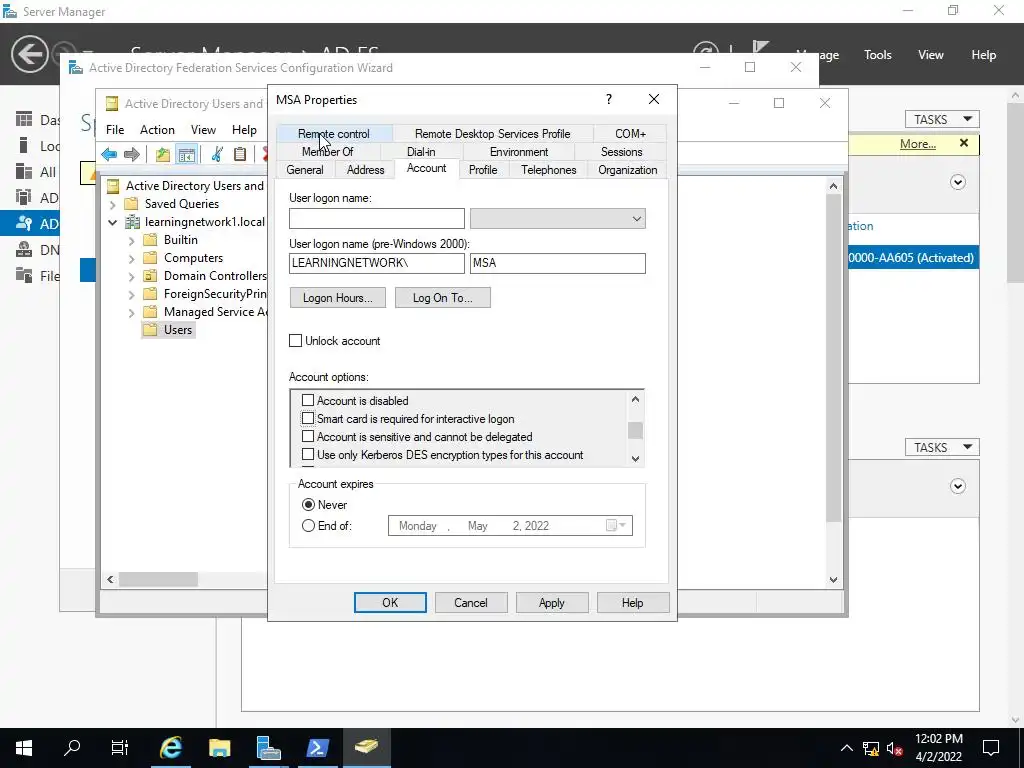Select the End of expiration radio button
Image resolution: width=1024 pixels, height=768 pixels.
[x=308, y=526]
